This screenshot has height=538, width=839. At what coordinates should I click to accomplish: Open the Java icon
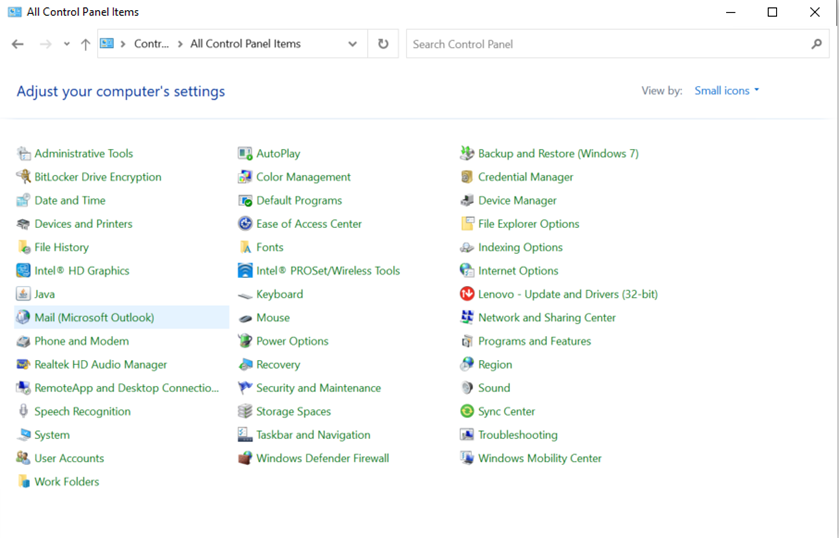(23, 294)
